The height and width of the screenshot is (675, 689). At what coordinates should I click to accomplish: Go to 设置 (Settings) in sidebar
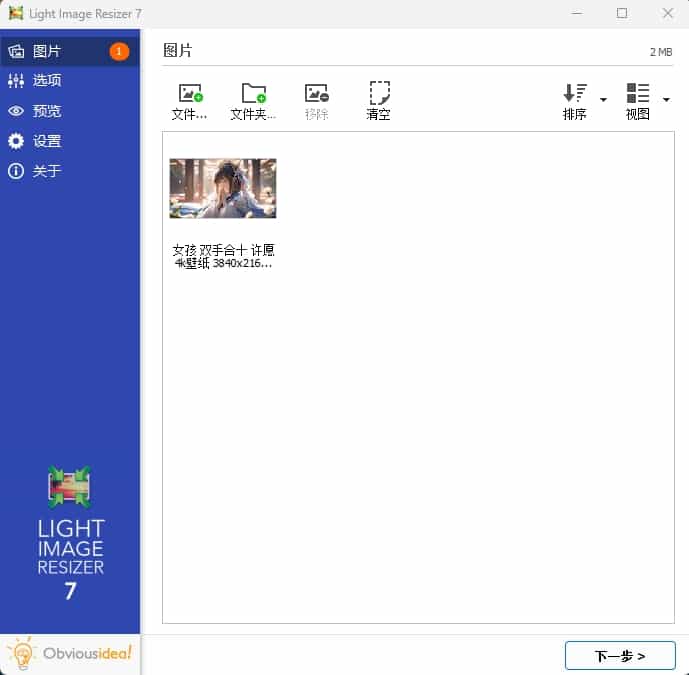(x=47, y=141)
